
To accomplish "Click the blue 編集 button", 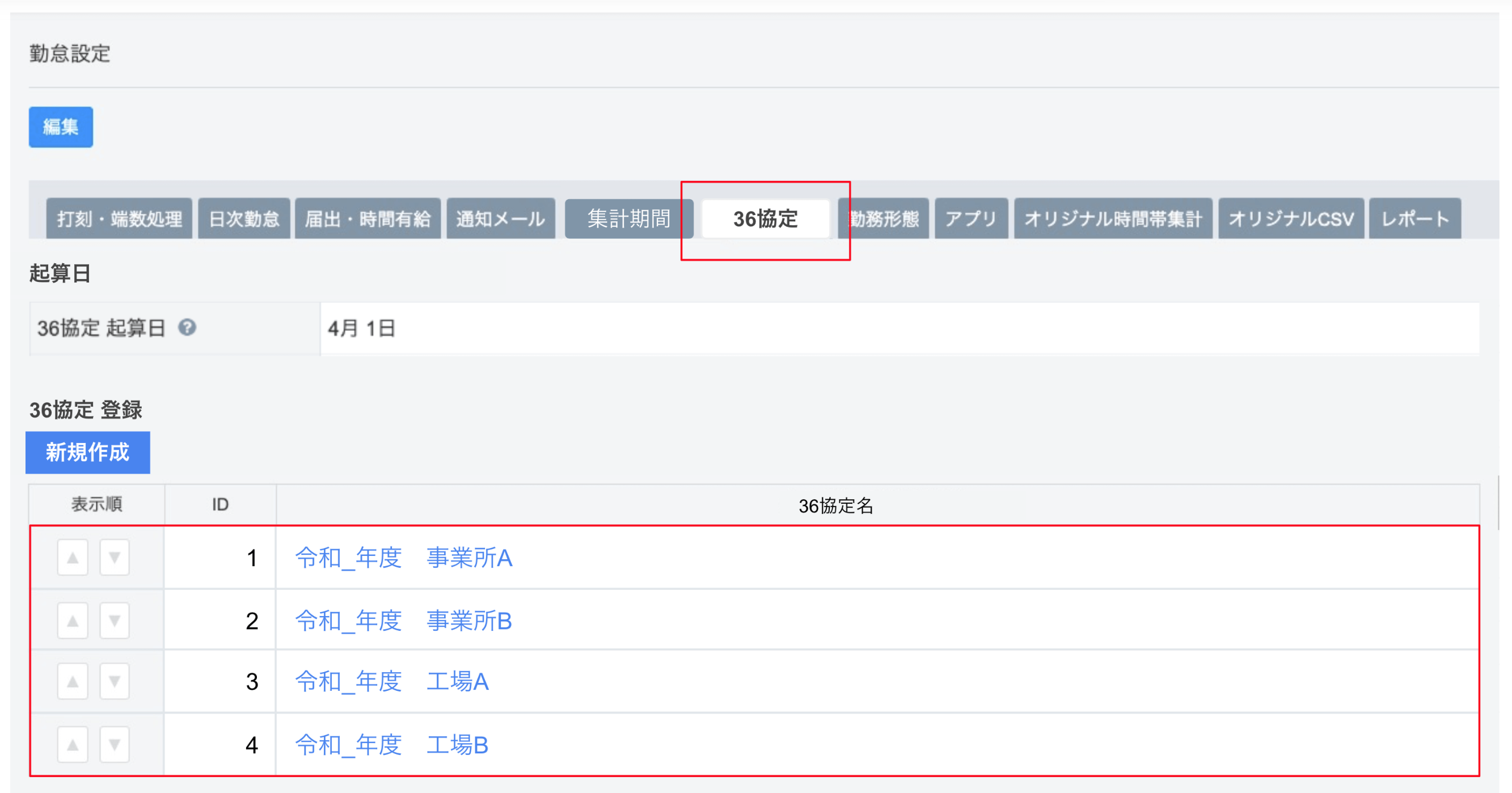I will click(61, 127).
